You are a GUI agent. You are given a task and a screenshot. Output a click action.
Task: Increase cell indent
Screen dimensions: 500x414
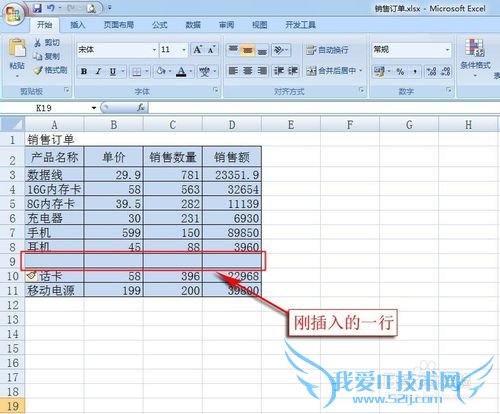(x=292, y=71)
